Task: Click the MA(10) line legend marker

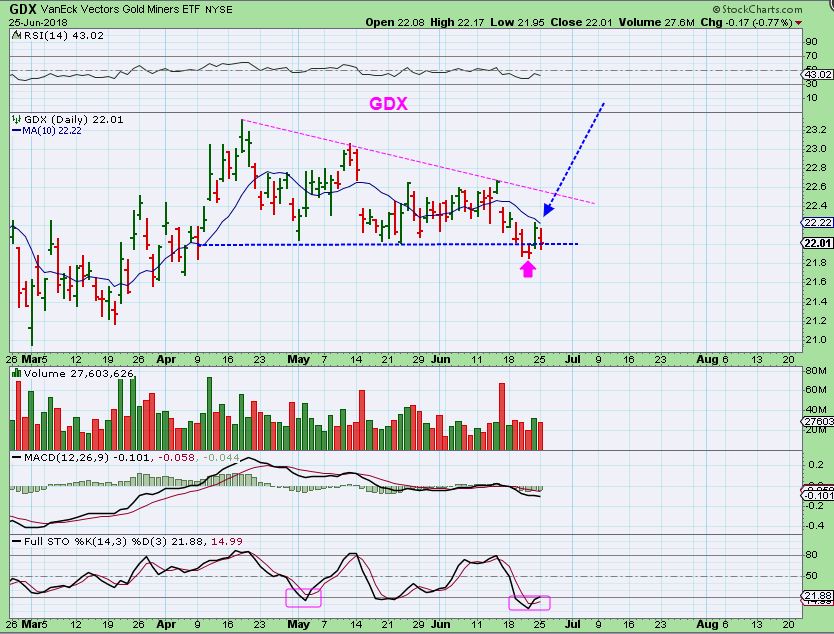Action: click(x=16, y=131)
